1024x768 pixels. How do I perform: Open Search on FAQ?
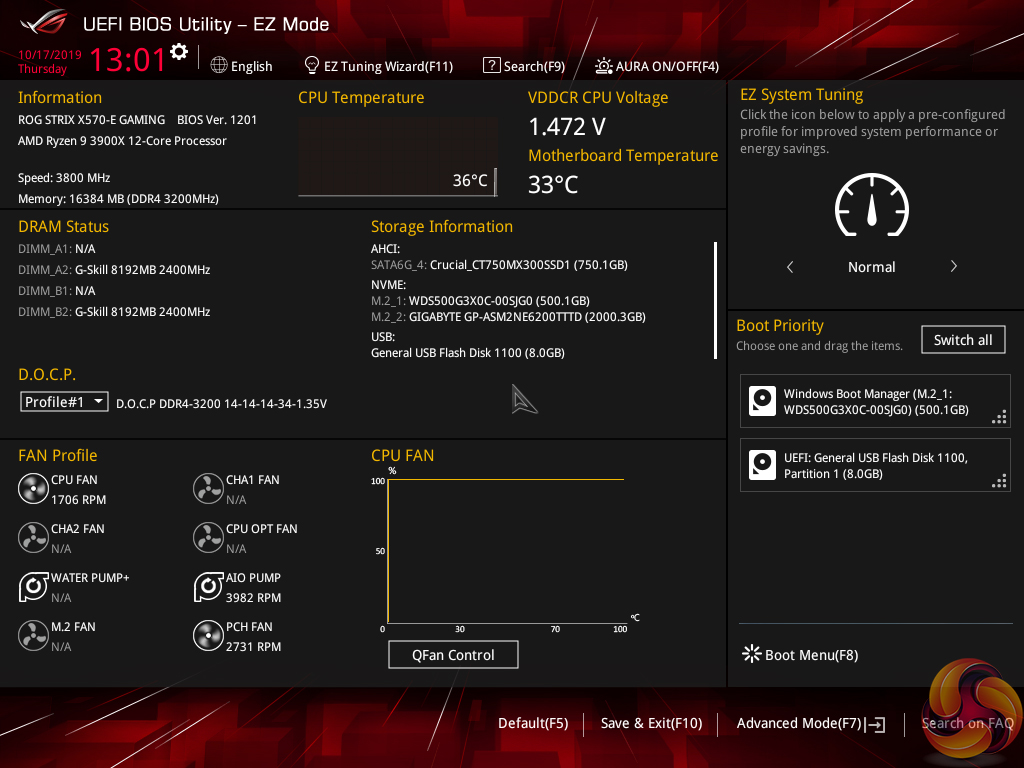pyautogui.click(x=967, y=723)
